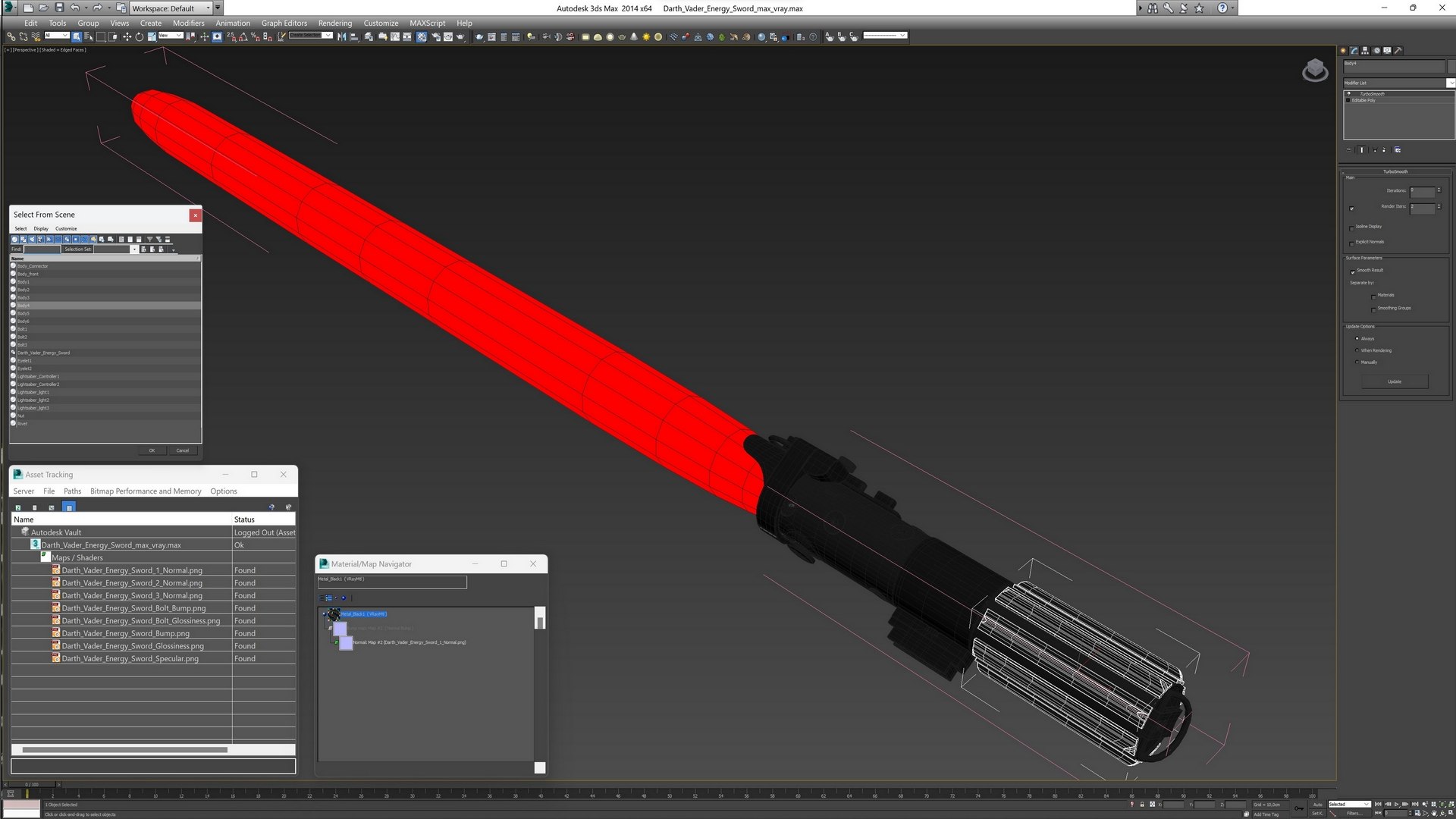Enable the Explicit Normals checkbox
The width and height of the screenshot is (1456, 819).
1352,243
